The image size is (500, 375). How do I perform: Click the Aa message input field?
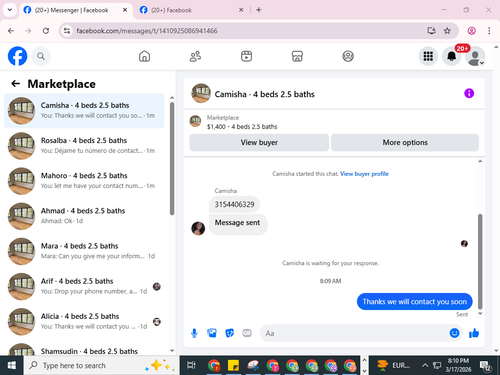coord(355,333)
